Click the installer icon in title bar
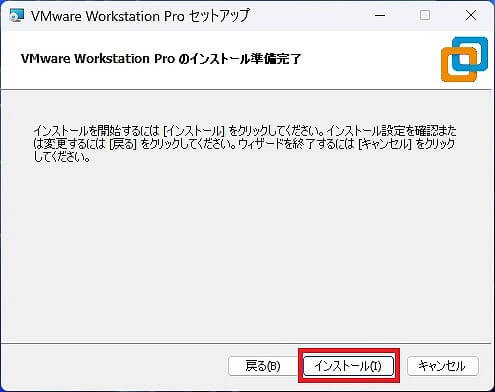Screen dimensions: 495x392 tap(17, 15)
